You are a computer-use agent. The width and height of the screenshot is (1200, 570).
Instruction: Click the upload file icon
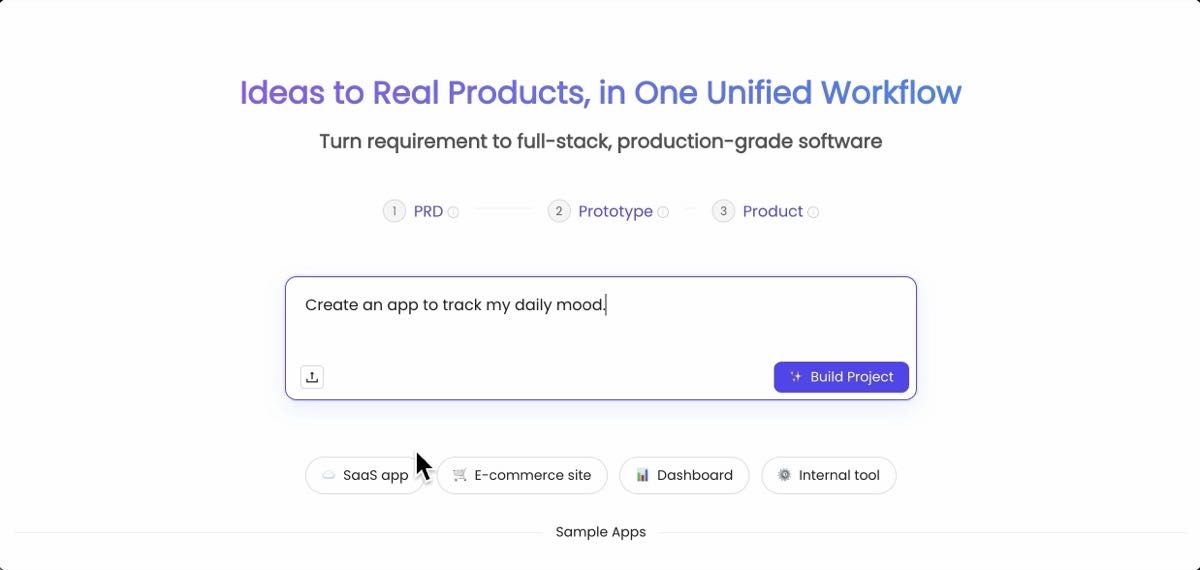point(312,377)
